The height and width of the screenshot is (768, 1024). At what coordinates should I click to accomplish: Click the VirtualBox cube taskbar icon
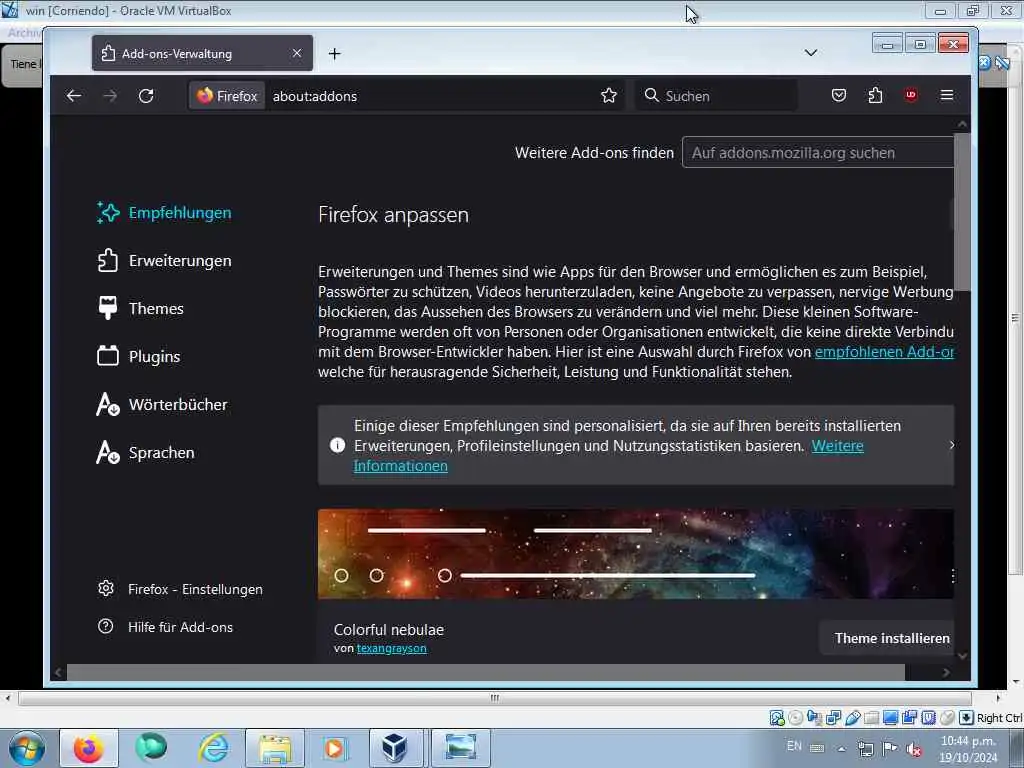(x=396, y=748)
